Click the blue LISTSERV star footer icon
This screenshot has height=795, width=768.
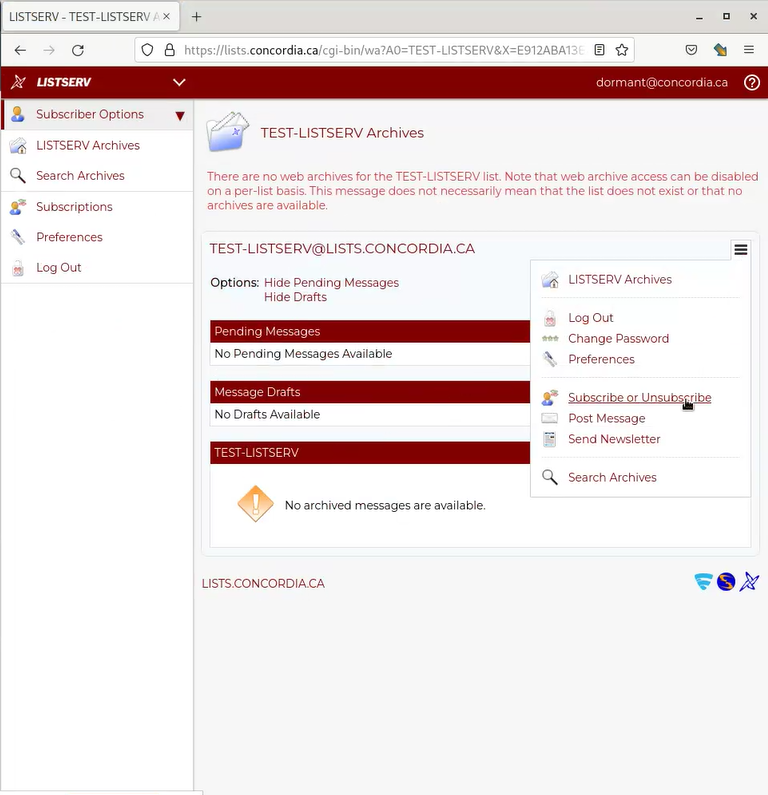tap(749, 582)
